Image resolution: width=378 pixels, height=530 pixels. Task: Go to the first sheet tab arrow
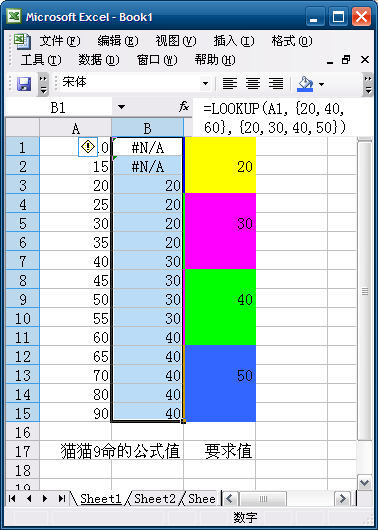click(x=12, y=498)
